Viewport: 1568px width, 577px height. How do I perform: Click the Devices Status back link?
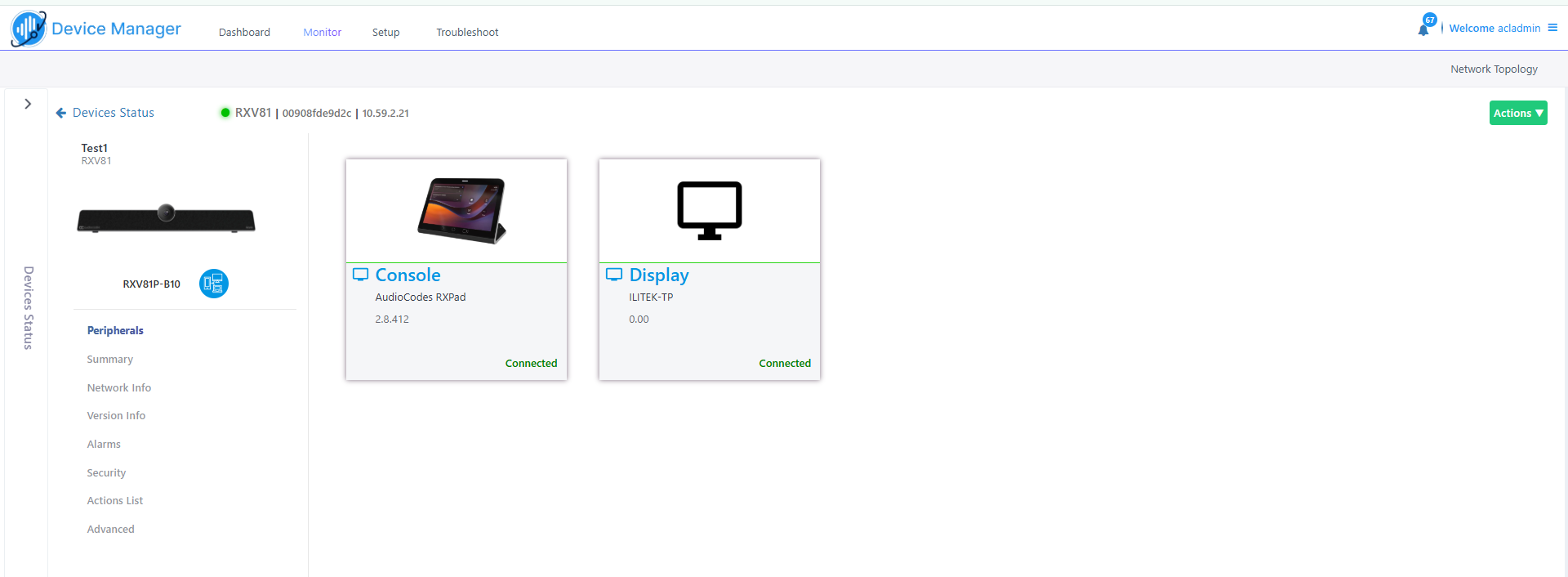point(114,113)
